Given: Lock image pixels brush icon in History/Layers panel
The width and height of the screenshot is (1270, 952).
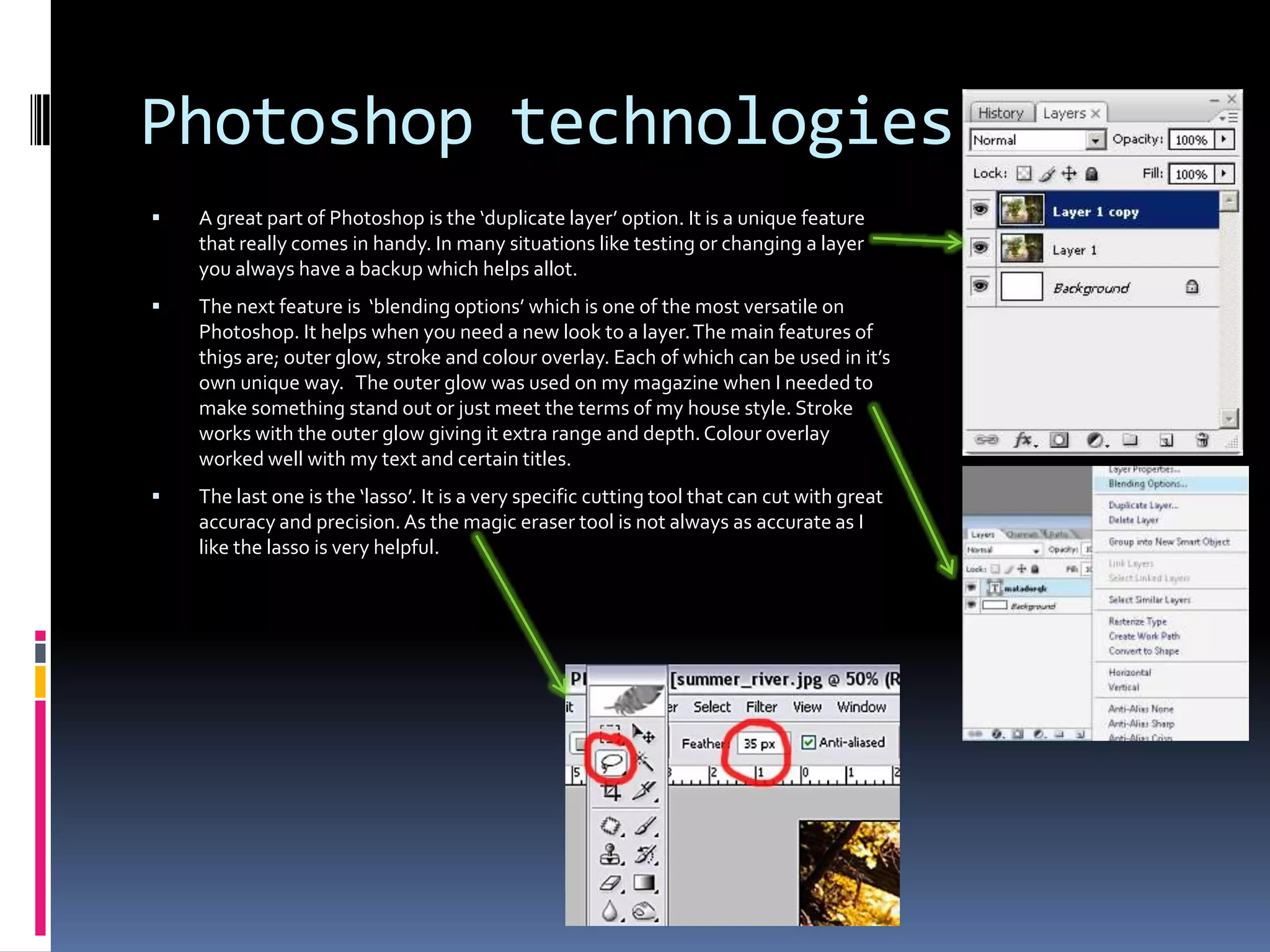Looking at the screenshot, I should point(1047,174).
